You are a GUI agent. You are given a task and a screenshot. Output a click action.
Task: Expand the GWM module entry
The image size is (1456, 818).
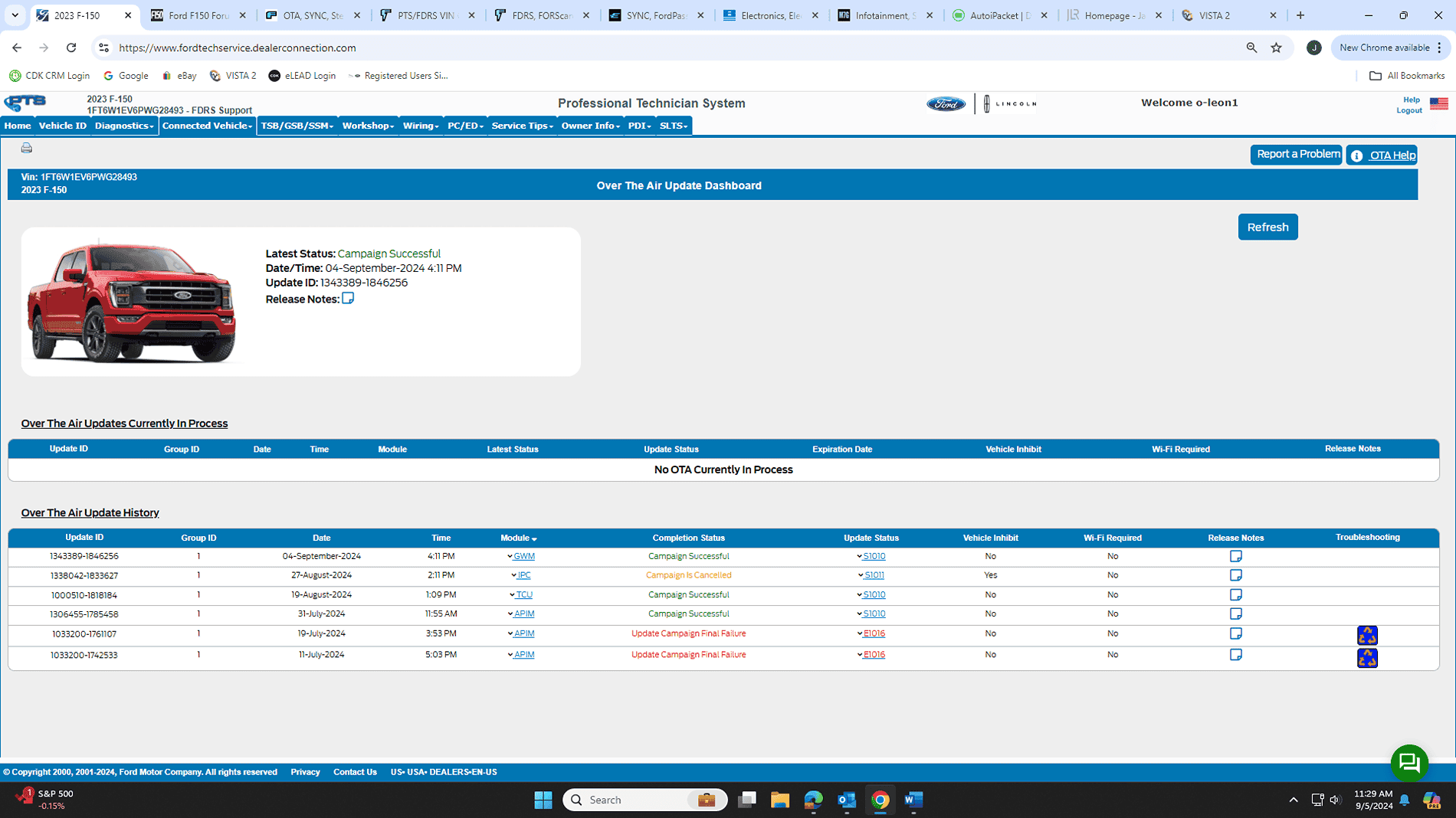pyautogui.click(x=510, y=557)
